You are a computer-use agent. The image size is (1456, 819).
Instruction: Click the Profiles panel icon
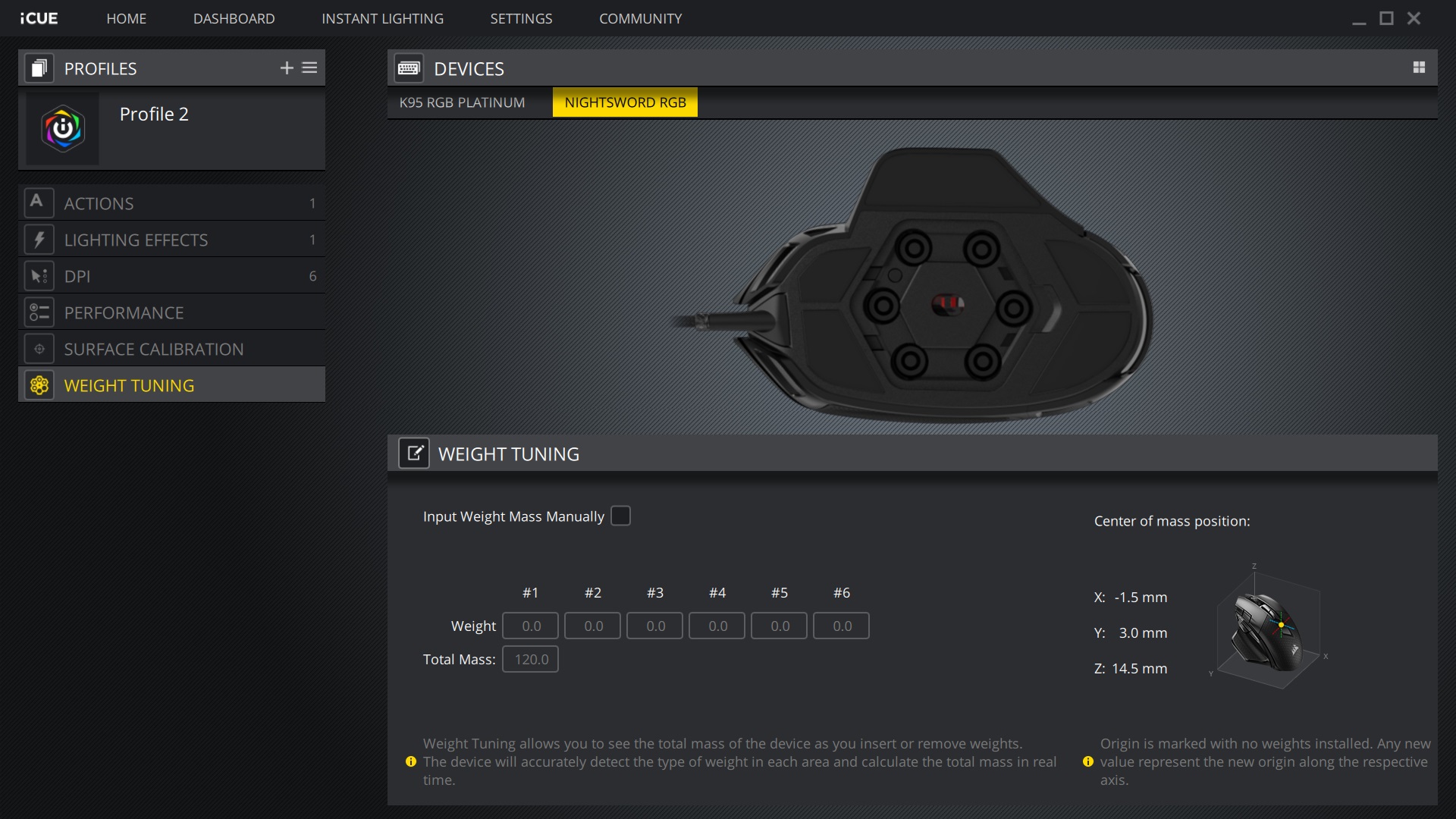39,68
